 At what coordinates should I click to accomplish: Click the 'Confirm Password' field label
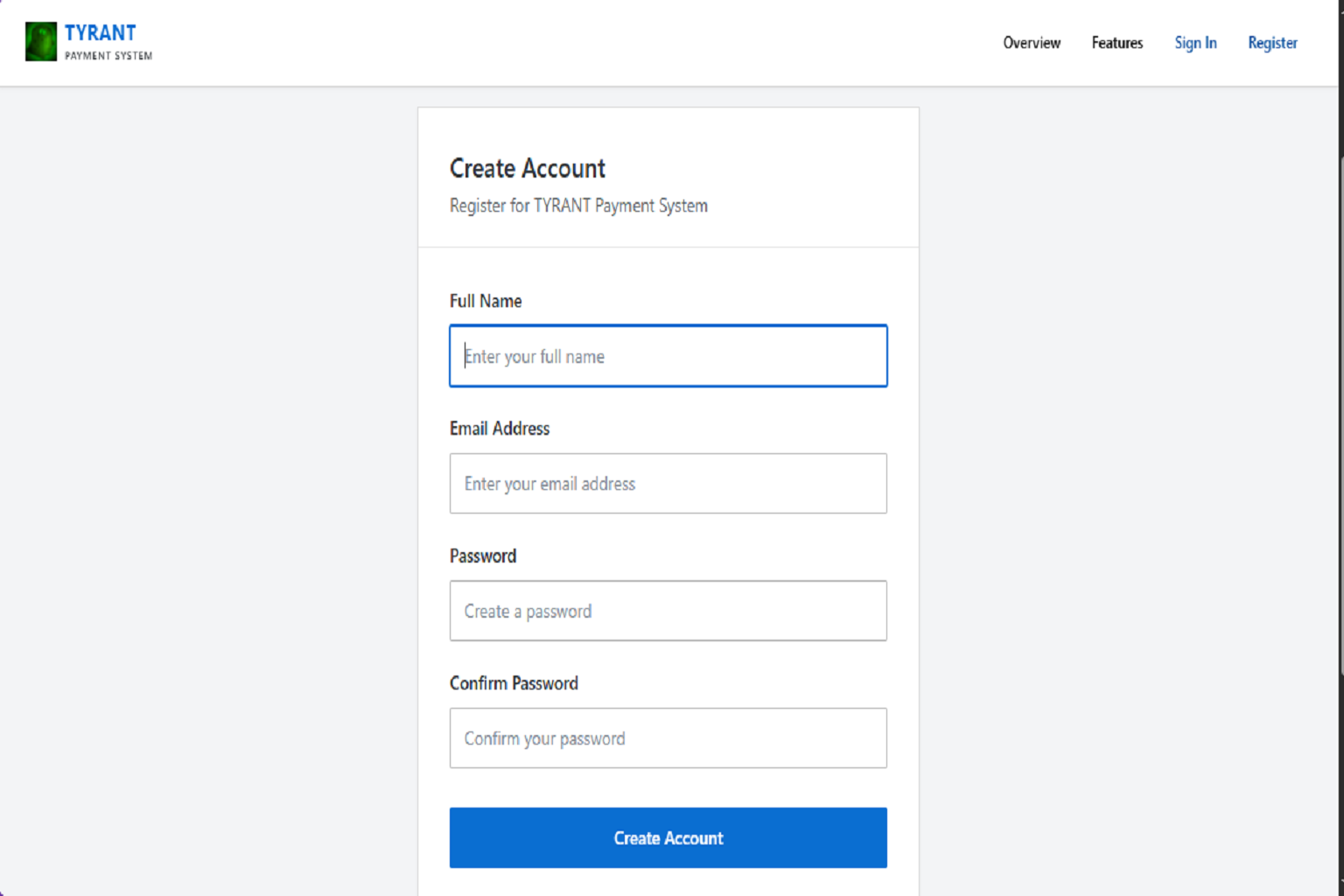pyautogui.click(x=514, y=683)
